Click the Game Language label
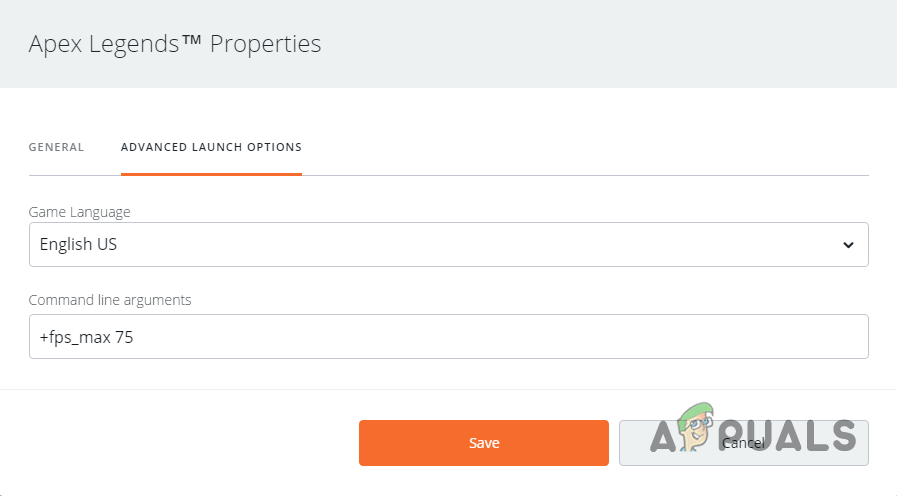Image resolution: width=897 pixels, height=496 pixels. [79, 212]
